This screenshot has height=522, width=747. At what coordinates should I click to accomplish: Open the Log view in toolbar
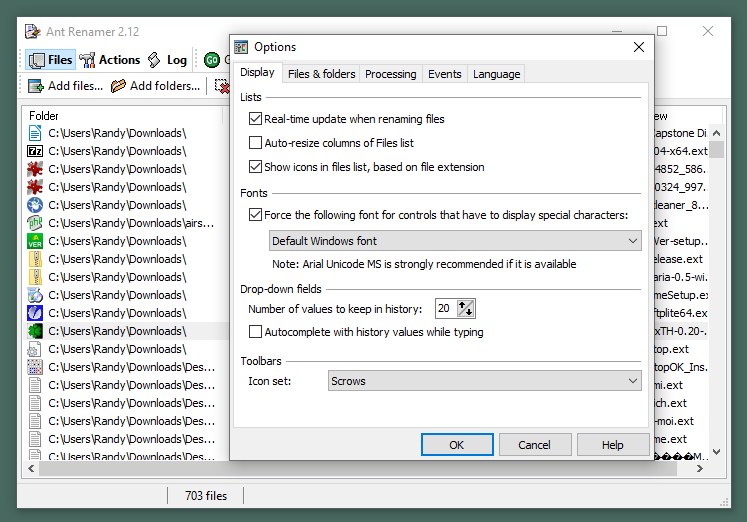click(x=167, y=60)
